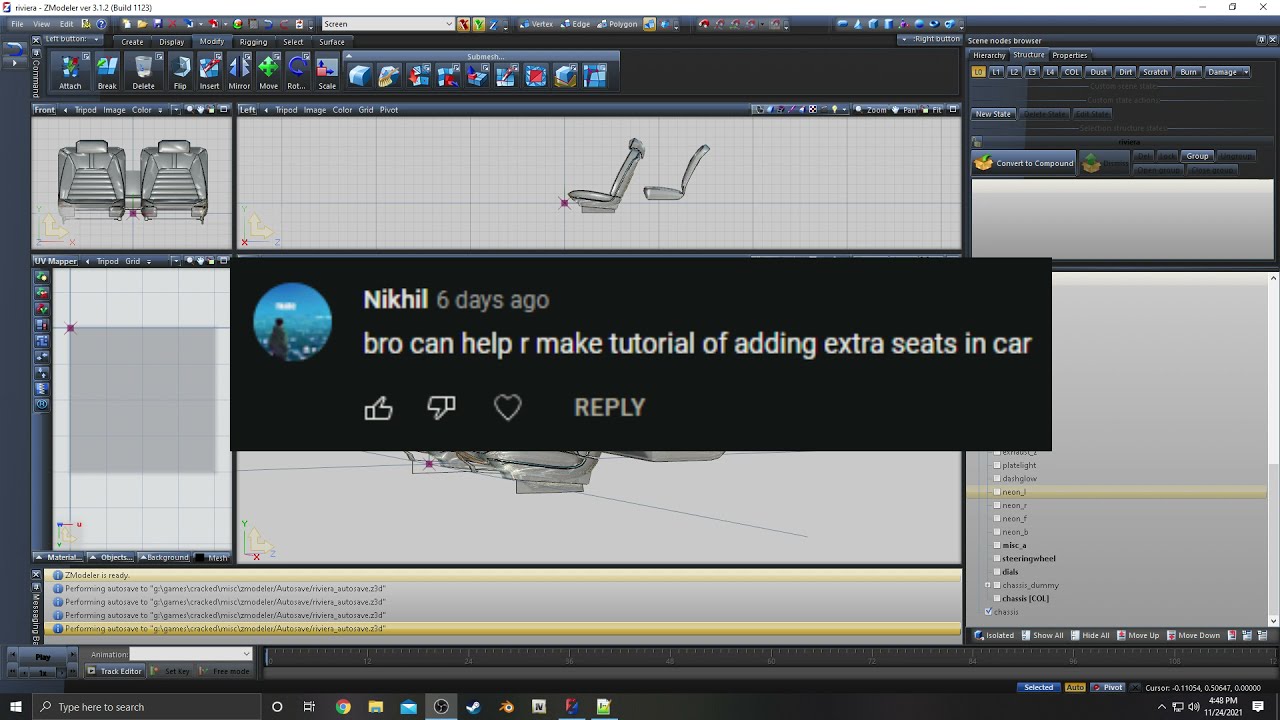
Task: Open the Right button dropdown
Action: pos(930,39)
